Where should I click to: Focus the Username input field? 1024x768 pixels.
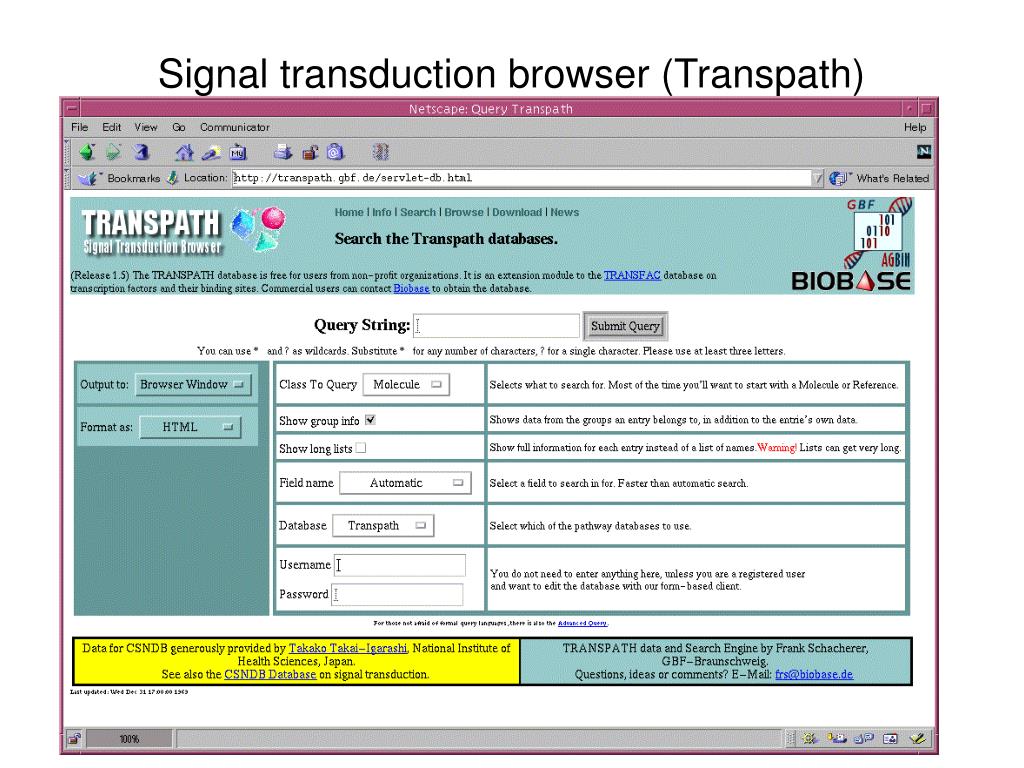(400, 565)
